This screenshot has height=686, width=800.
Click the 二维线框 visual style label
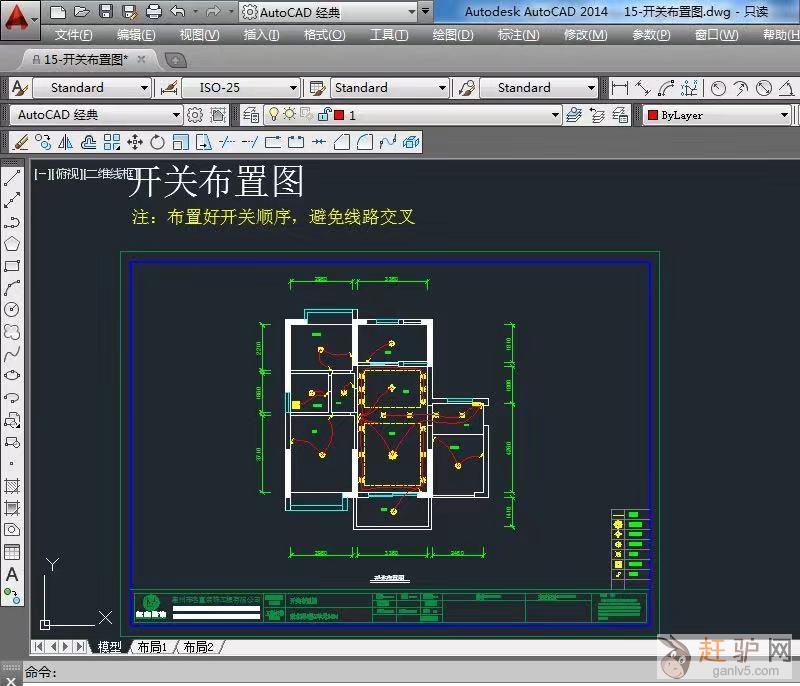click(109, 174)
